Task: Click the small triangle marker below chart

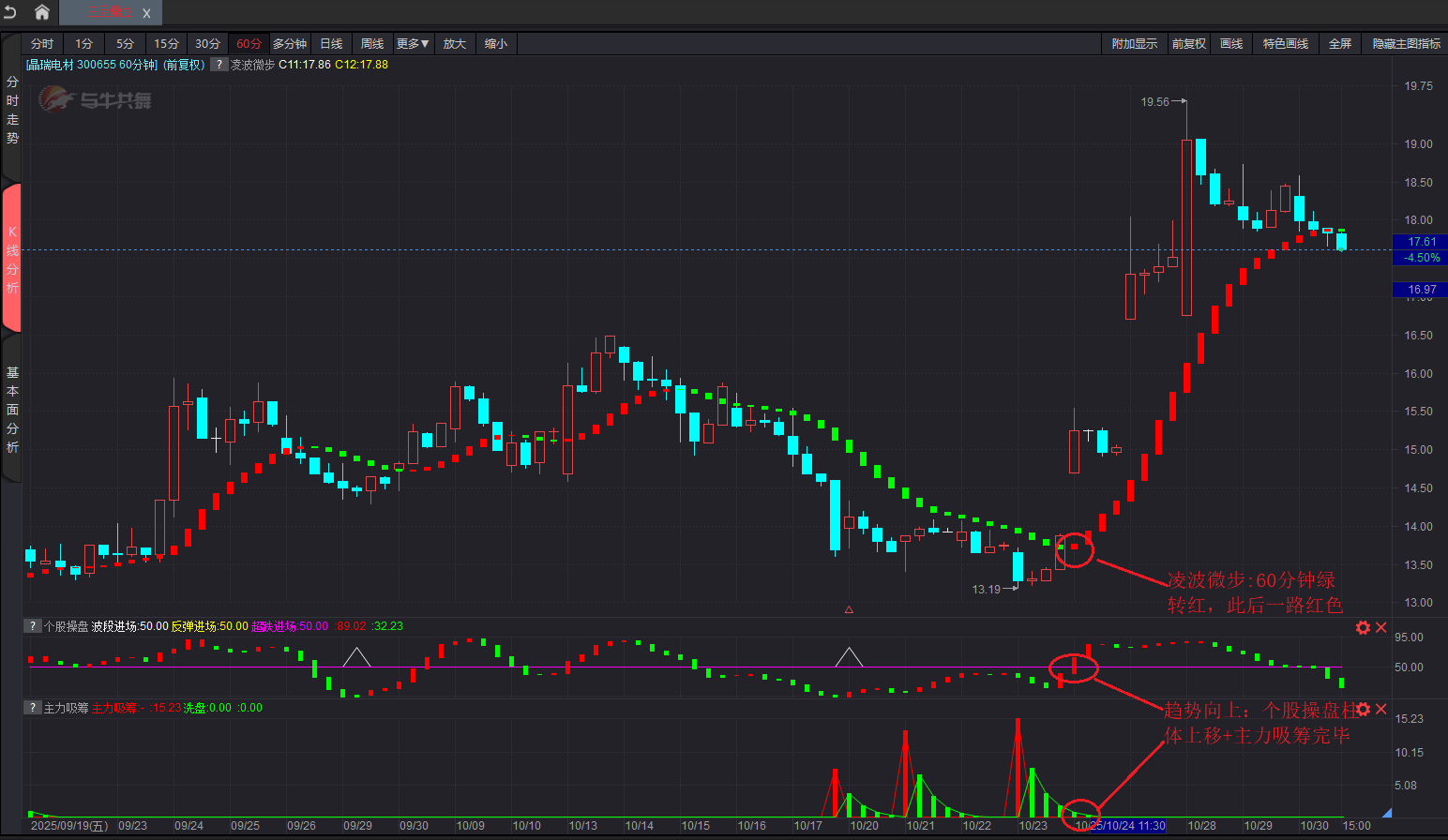Action: (x=849, y=609)
